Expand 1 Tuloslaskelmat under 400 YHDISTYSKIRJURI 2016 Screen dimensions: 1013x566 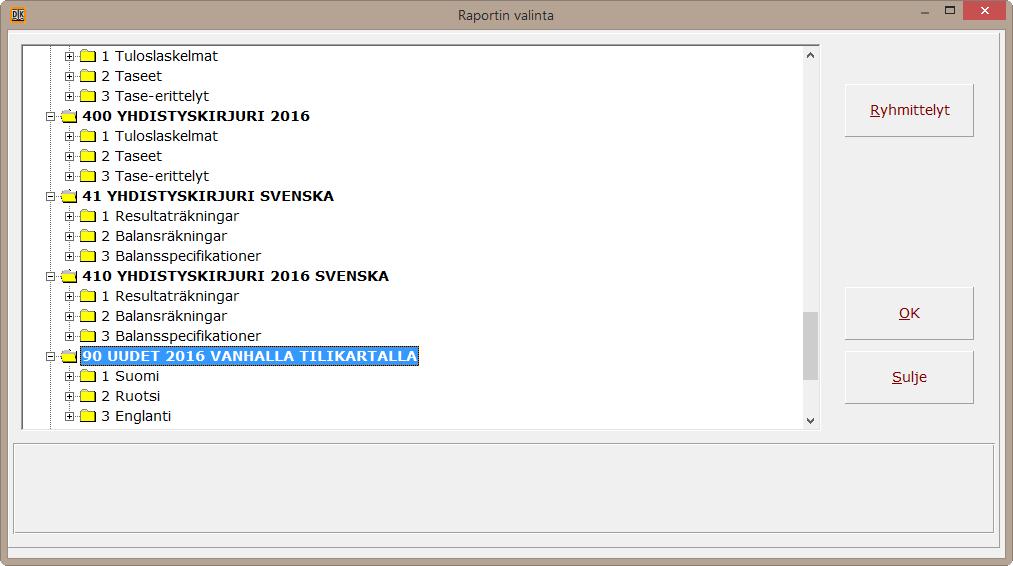click(69, 137)
